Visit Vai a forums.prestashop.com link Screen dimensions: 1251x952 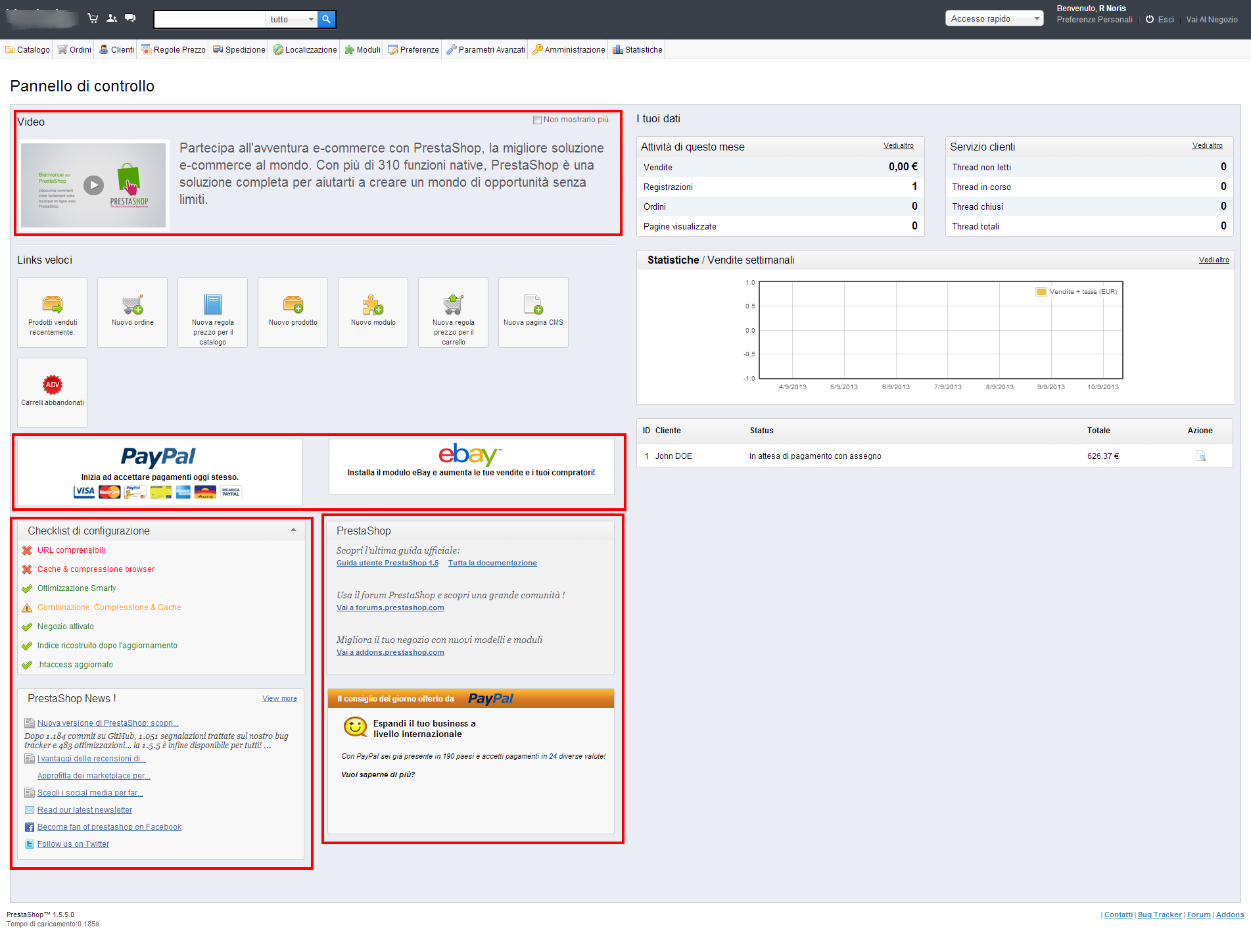click(x=390, y=607)
